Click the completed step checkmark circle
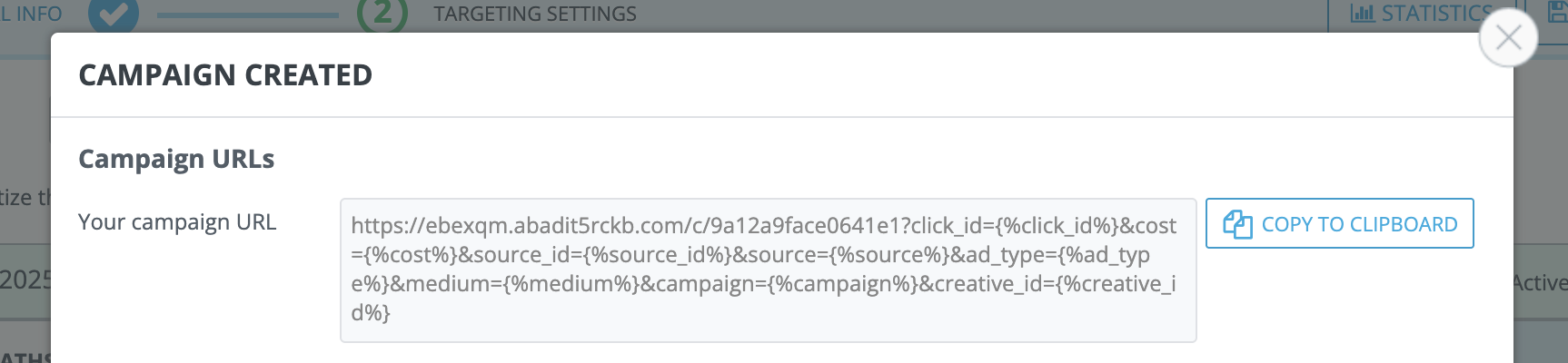Screen dimensions: 1568x363 pos(114,13)
